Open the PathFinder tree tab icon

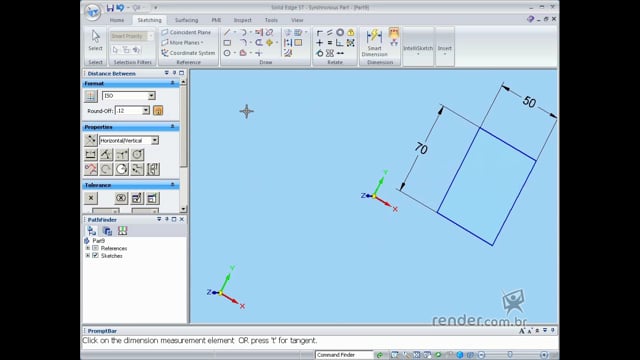(x=92, y=231)
